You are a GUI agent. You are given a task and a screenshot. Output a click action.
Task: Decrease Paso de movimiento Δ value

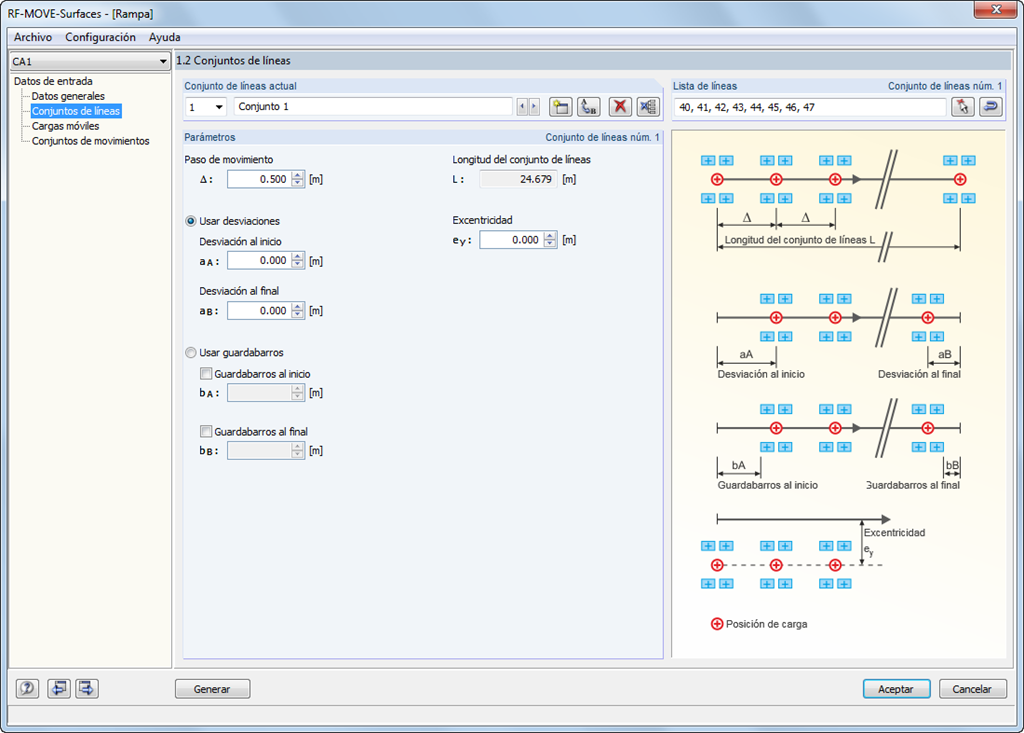point(298,183)
